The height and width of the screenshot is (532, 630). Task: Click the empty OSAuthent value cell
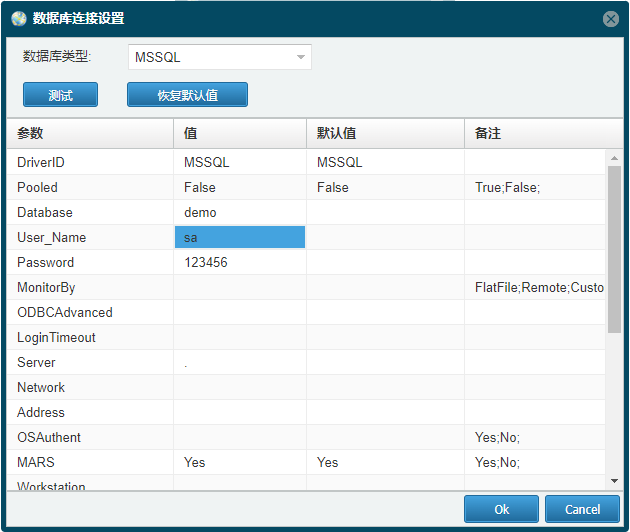[240, 437]
